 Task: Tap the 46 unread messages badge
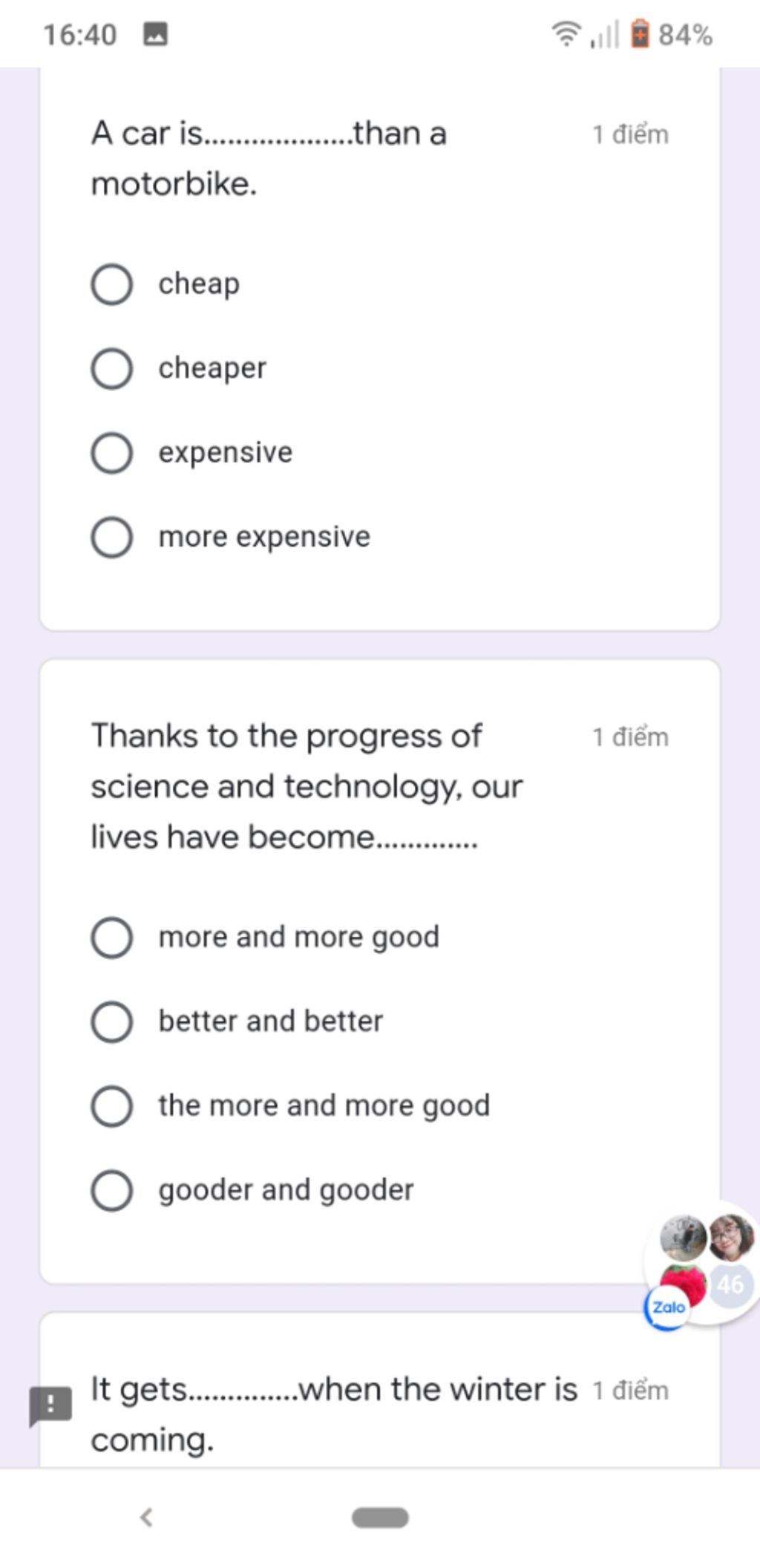731,1285
